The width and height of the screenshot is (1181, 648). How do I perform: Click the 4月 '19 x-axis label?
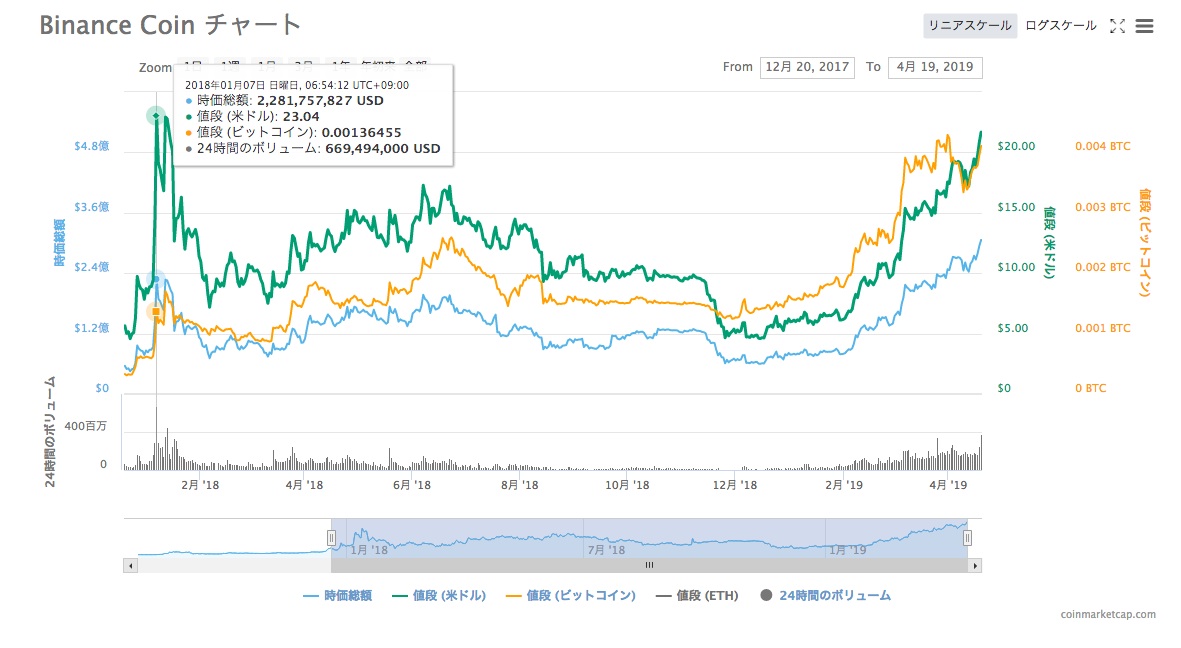tap(948, 485)
